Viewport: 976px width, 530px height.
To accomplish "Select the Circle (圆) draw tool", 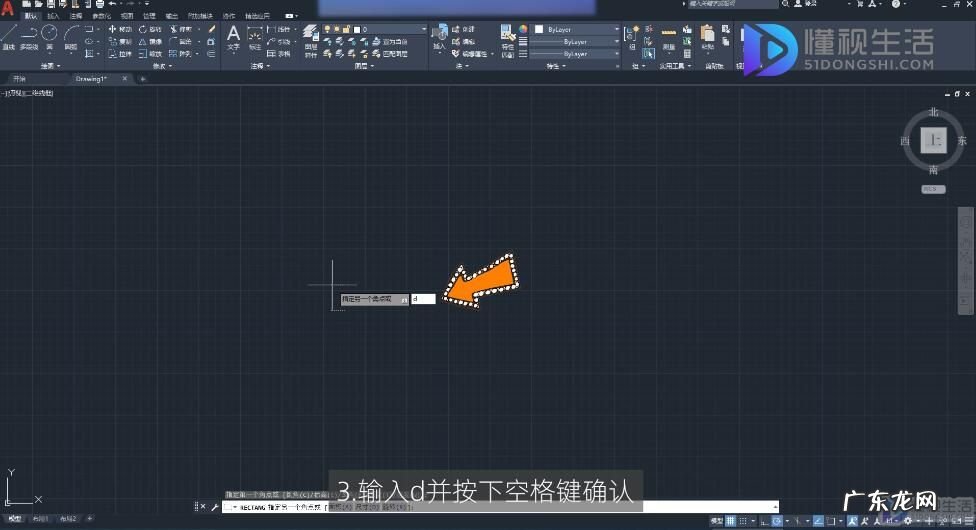I will click(49, 37).
